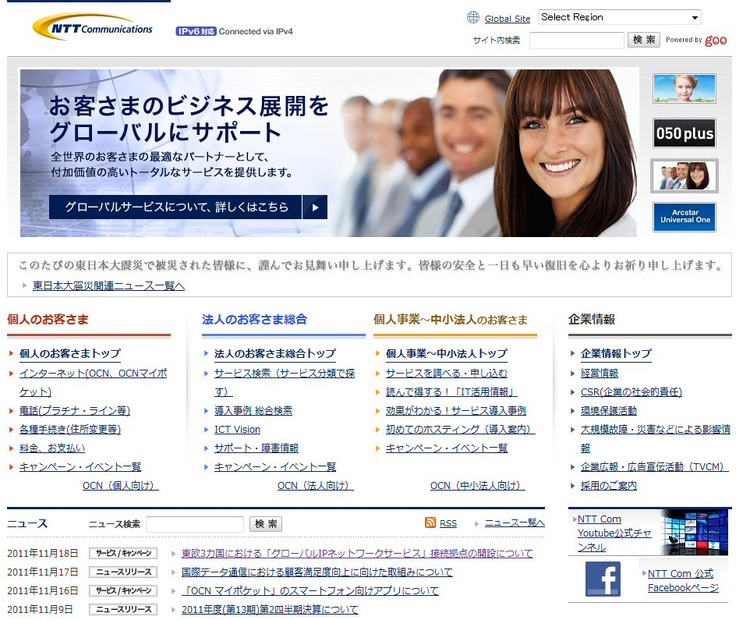This screenshot has height=620, width=750.
Task: Open 採用のご案内 link
Action: [608, 486]
